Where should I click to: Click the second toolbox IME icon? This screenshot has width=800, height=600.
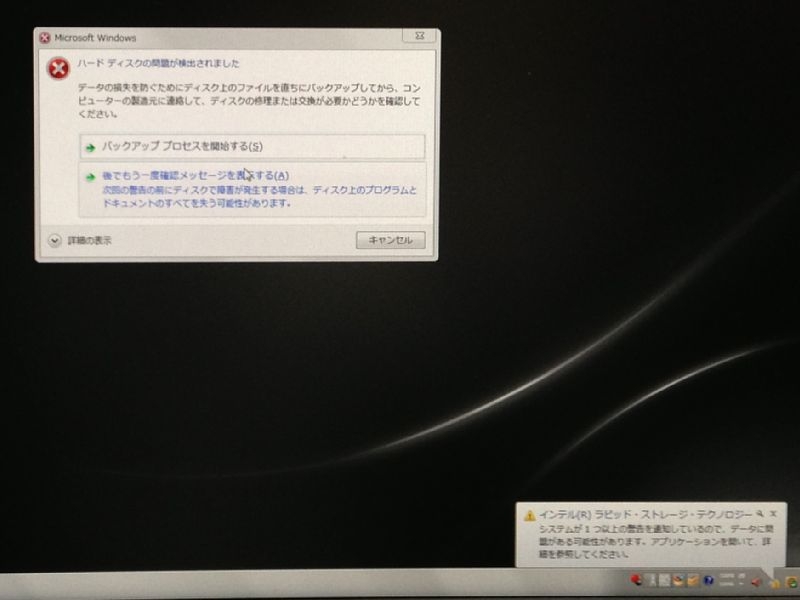(693, 581)
